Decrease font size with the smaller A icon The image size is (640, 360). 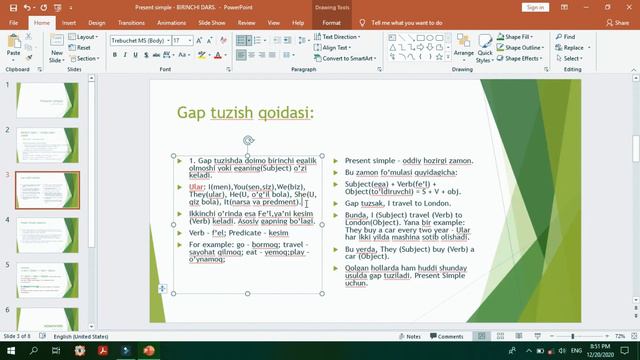click(209, 40)
